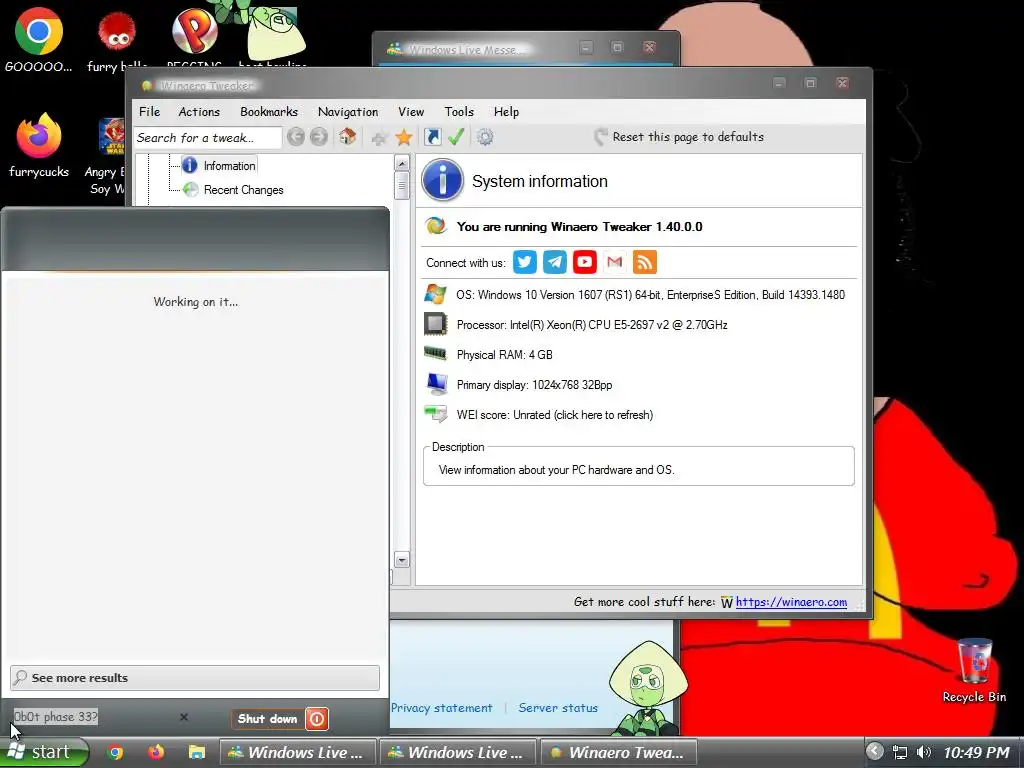The height and width of the screenshot is (768, 1024).
Task: Click the Chrome icon in the taskbar
Action: click(x=116, y=752)
